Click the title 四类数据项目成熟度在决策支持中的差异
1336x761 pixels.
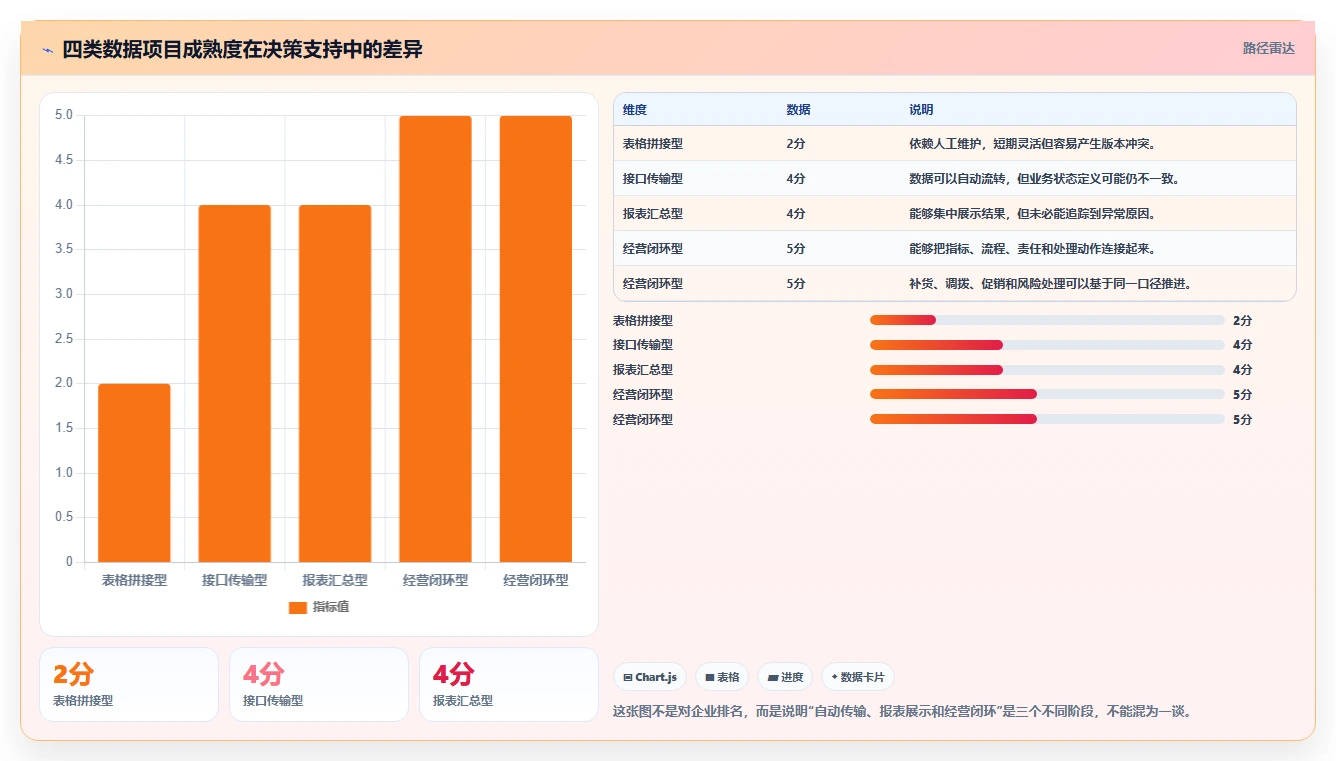click(x=242, y=50)
